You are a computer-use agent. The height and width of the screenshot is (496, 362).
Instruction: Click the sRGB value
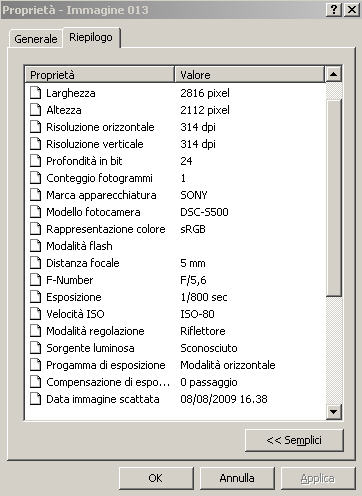(193, 229)
